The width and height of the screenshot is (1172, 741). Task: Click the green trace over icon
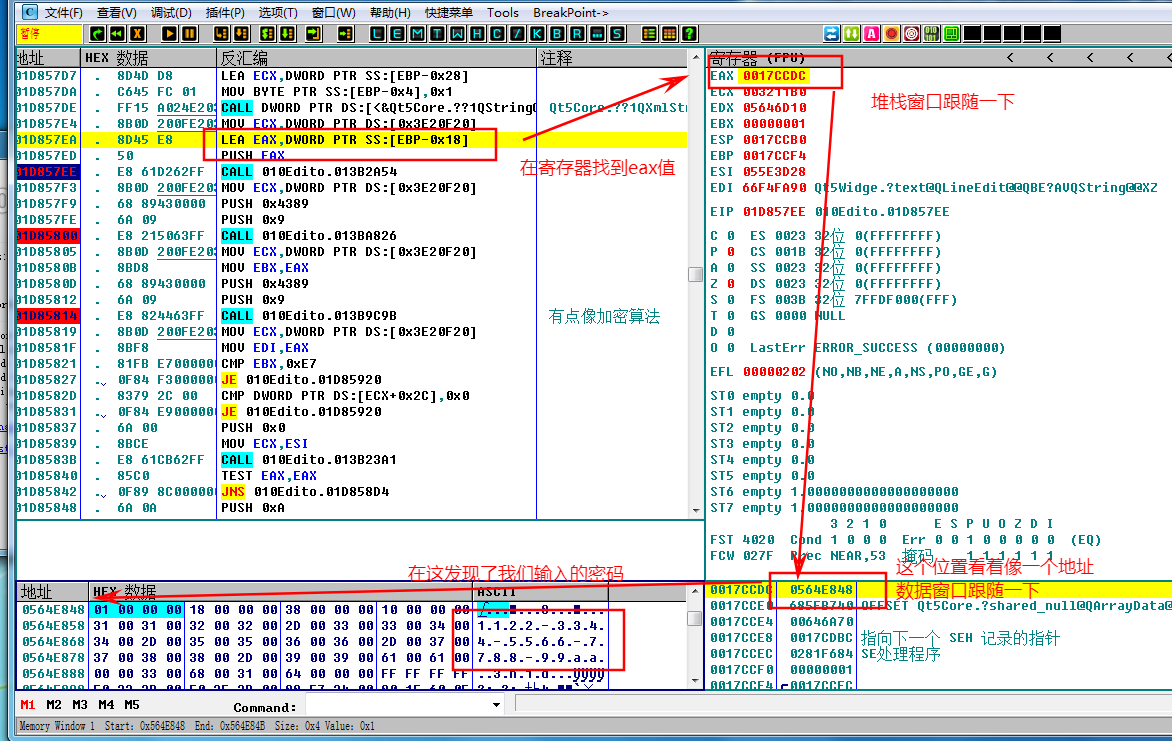pyautogui.click(x=288, y=34)
